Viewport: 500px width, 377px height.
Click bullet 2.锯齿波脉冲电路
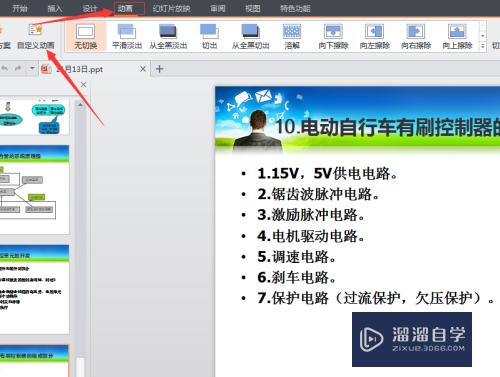pos(318,194)
